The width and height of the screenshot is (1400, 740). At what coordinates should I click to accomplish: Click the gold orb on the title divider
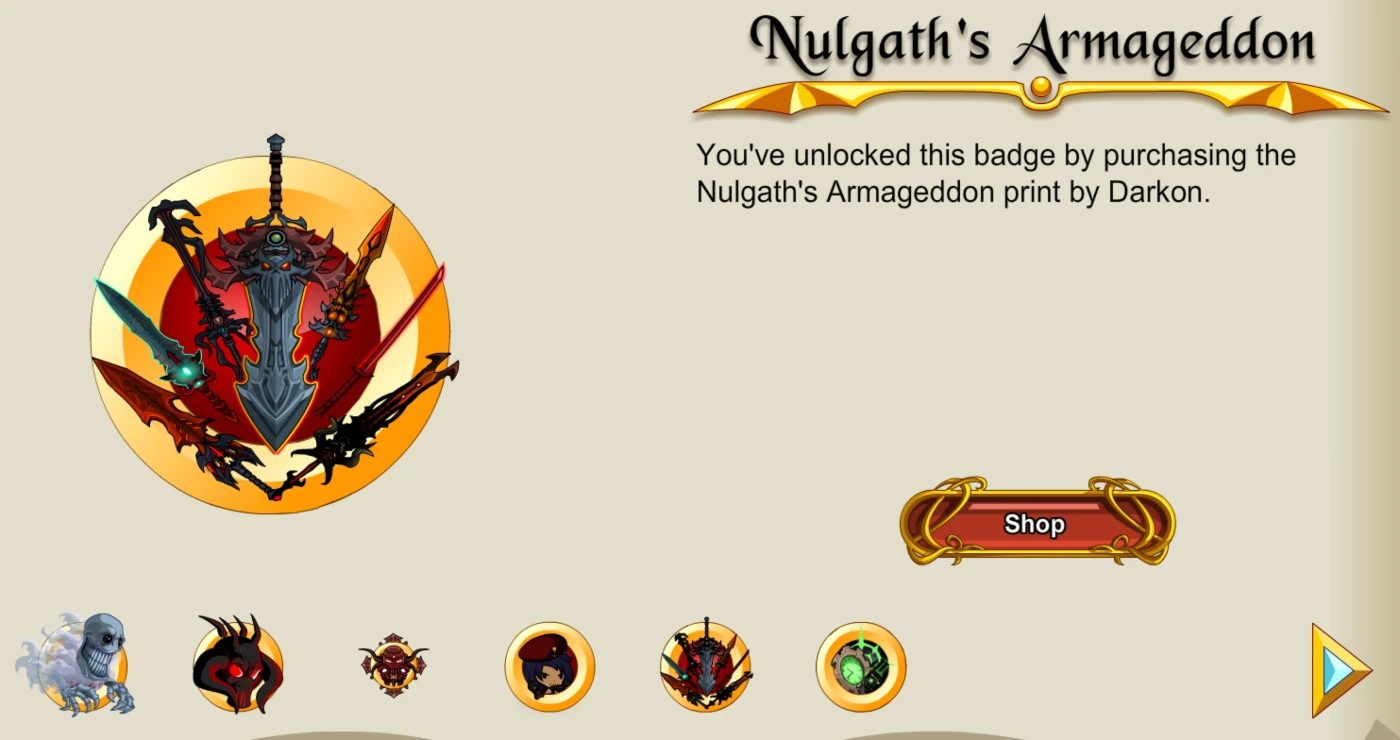coord(1041,87)
